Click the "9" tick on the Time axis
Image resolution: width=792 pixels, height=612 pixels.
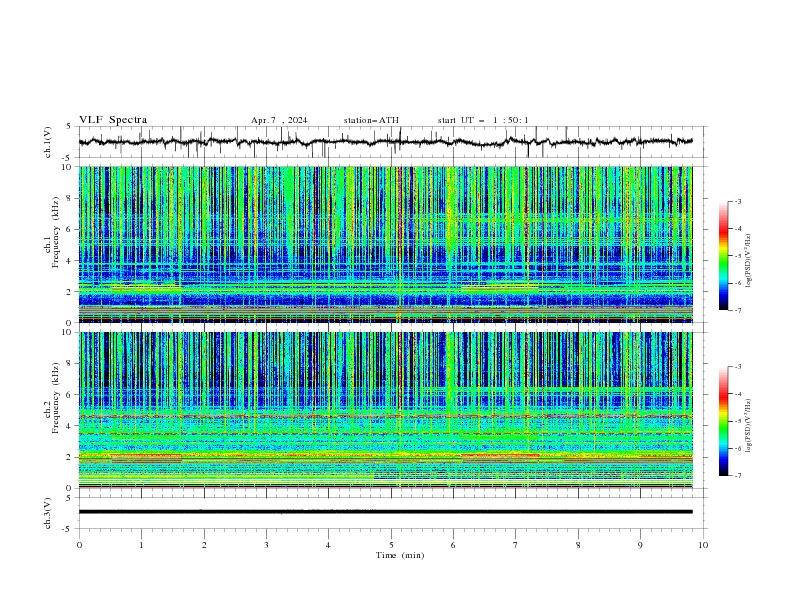pos(640,545)
